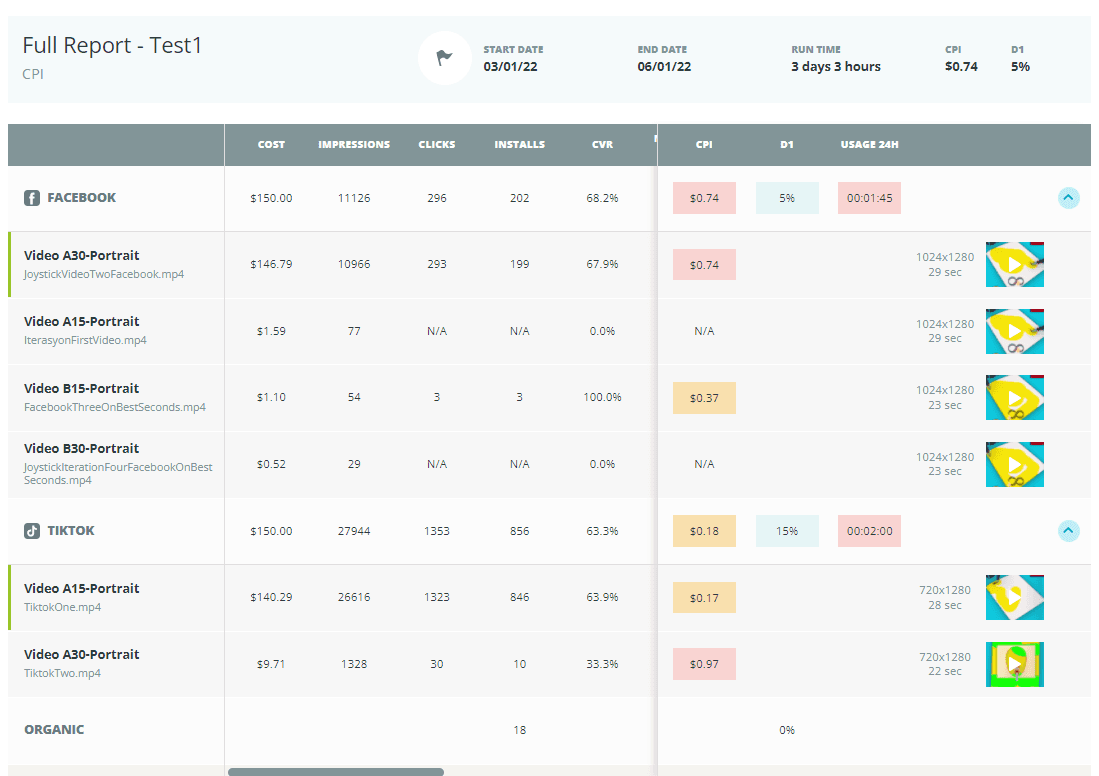Sort by the COST column header
The image size is (1099, 776).
271,144
